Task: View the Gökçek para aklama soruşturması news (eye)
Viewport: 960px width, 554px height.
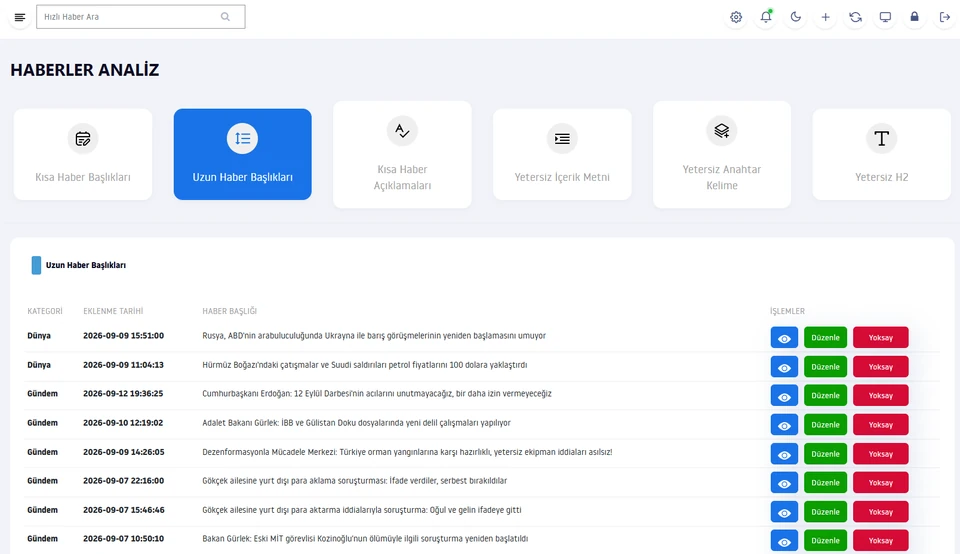Action: tap(784, 483)
